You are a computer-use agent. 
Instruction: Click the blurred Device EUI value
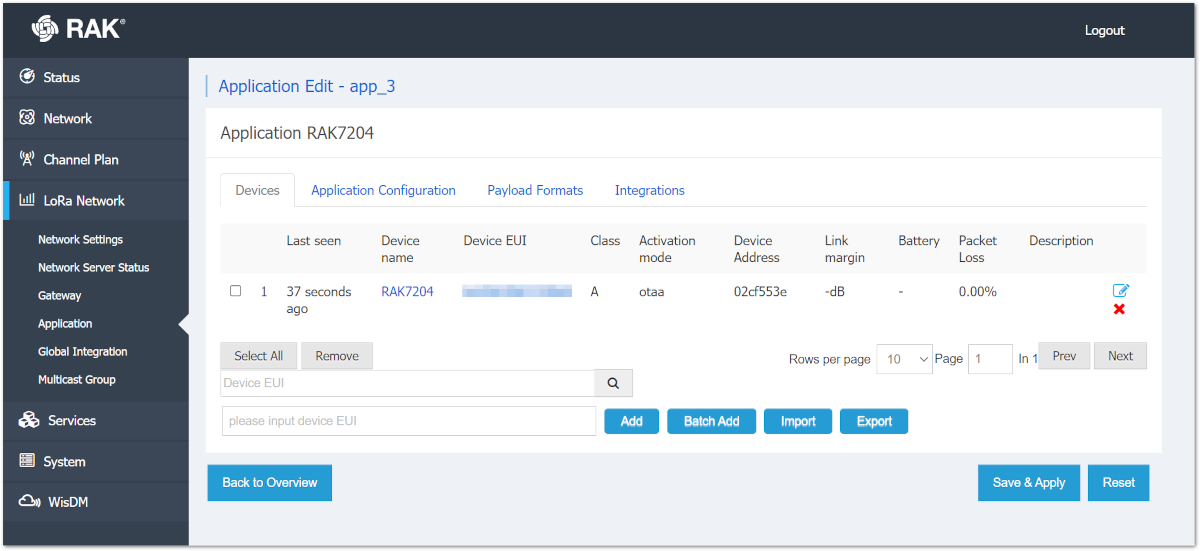click(x=517, y=291)
